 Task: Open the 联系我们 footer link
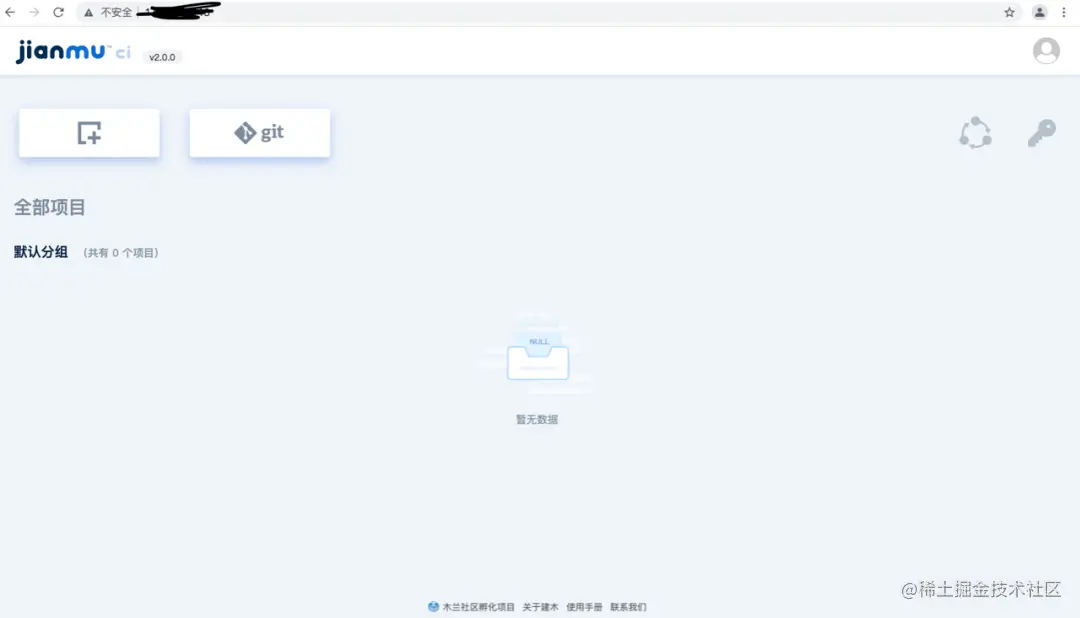click(628, 607)
